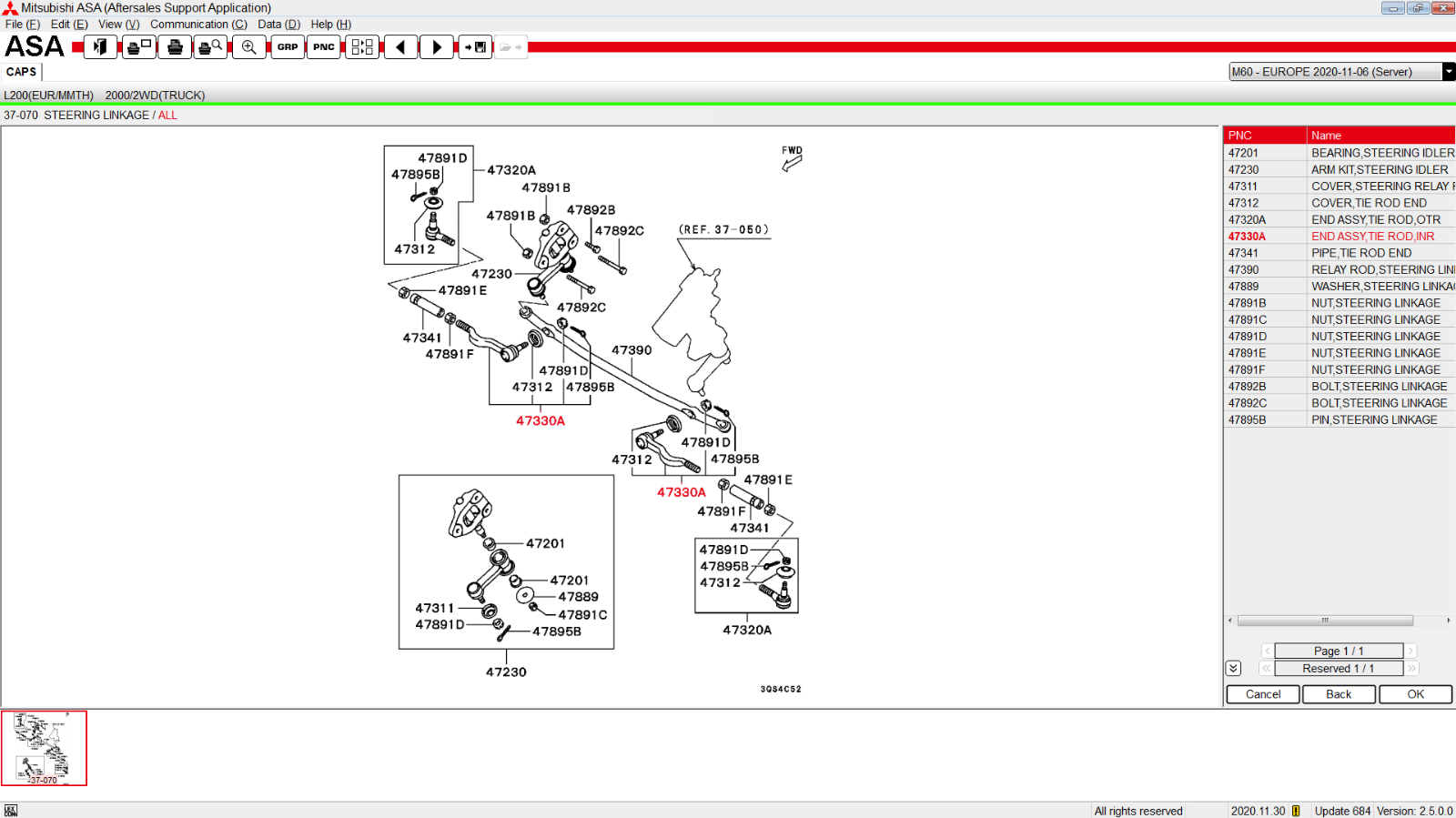
Task: Click the GRP toolbar button
Action: (288, 47)
